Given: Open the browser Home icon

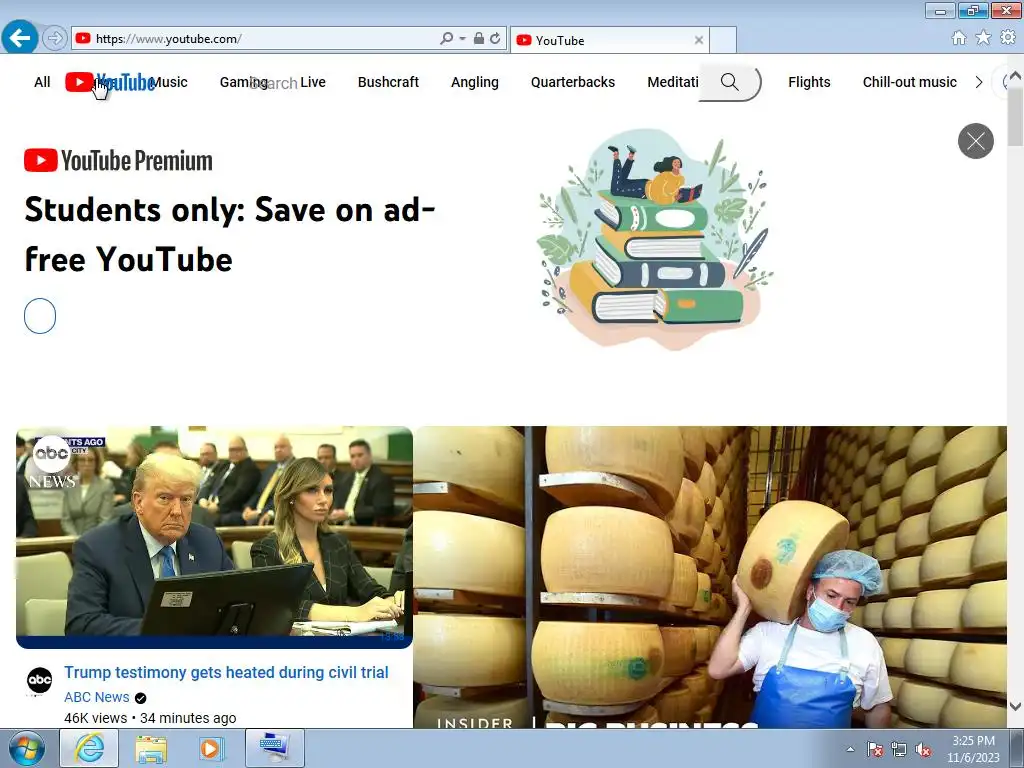Looking at the screenshot, I should [x=959, y=38].
